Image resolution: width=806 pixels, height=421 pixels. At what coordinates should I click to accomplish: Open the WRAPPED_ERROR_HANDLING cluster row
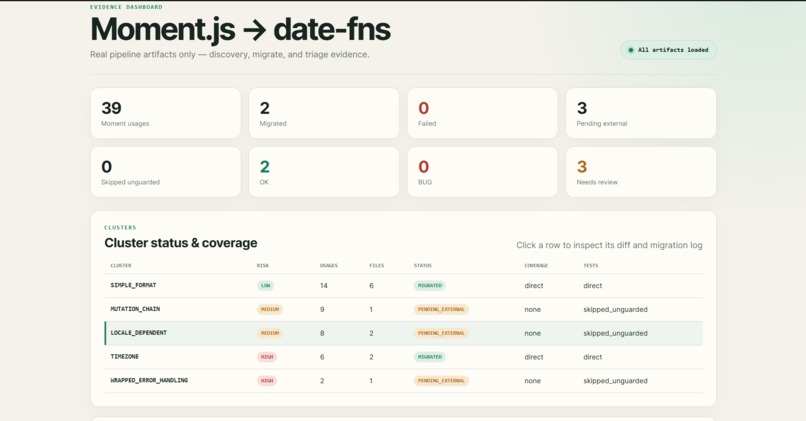[x=404, y=381]
